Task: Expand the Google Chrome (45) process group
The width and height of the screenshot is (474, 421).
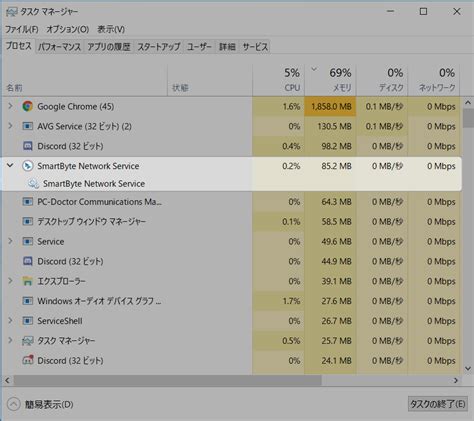Action: point(10,106)
